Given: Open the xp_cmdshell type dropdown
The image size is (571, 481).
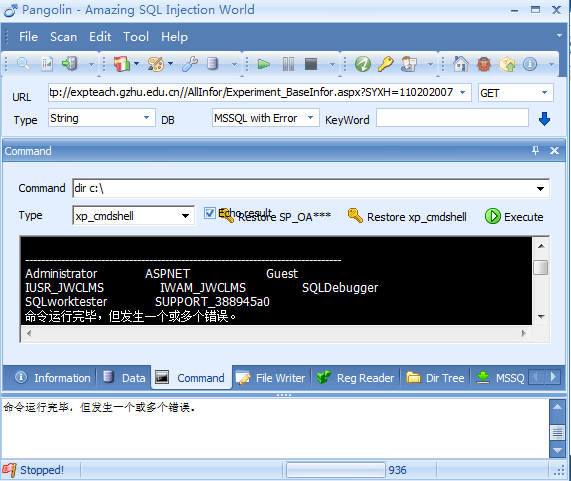Looking at the screenshot, I should point(185,216).
